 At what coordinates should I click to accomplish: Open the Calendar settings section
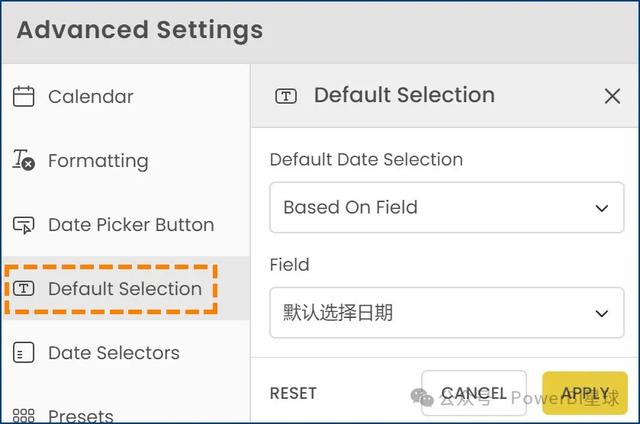tap(126, 97)
